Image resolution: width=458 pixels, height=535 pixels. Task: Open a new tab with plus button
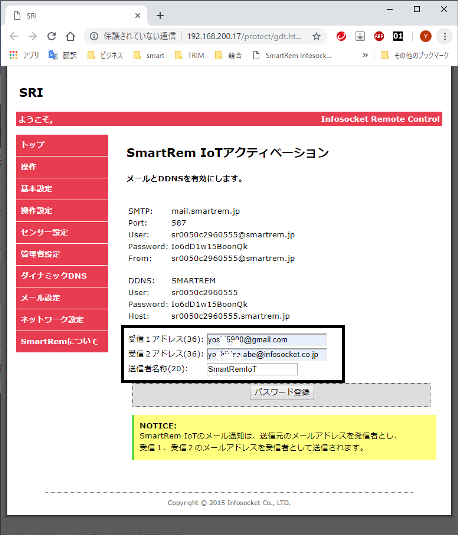click(160, 16)
